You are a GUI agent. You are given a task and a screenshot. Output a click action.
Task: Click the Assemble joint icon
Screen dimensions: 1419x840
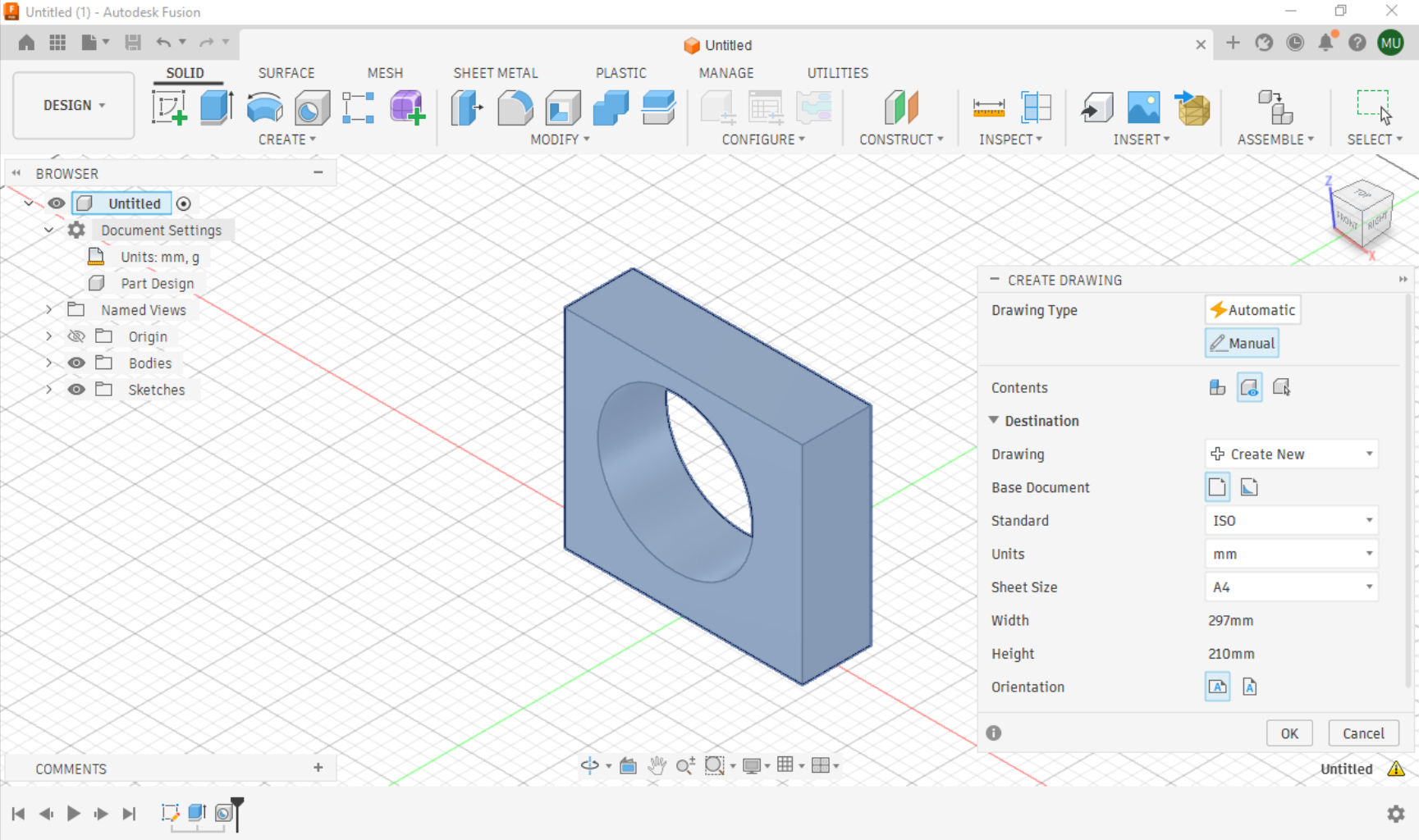pos(1275,107)
